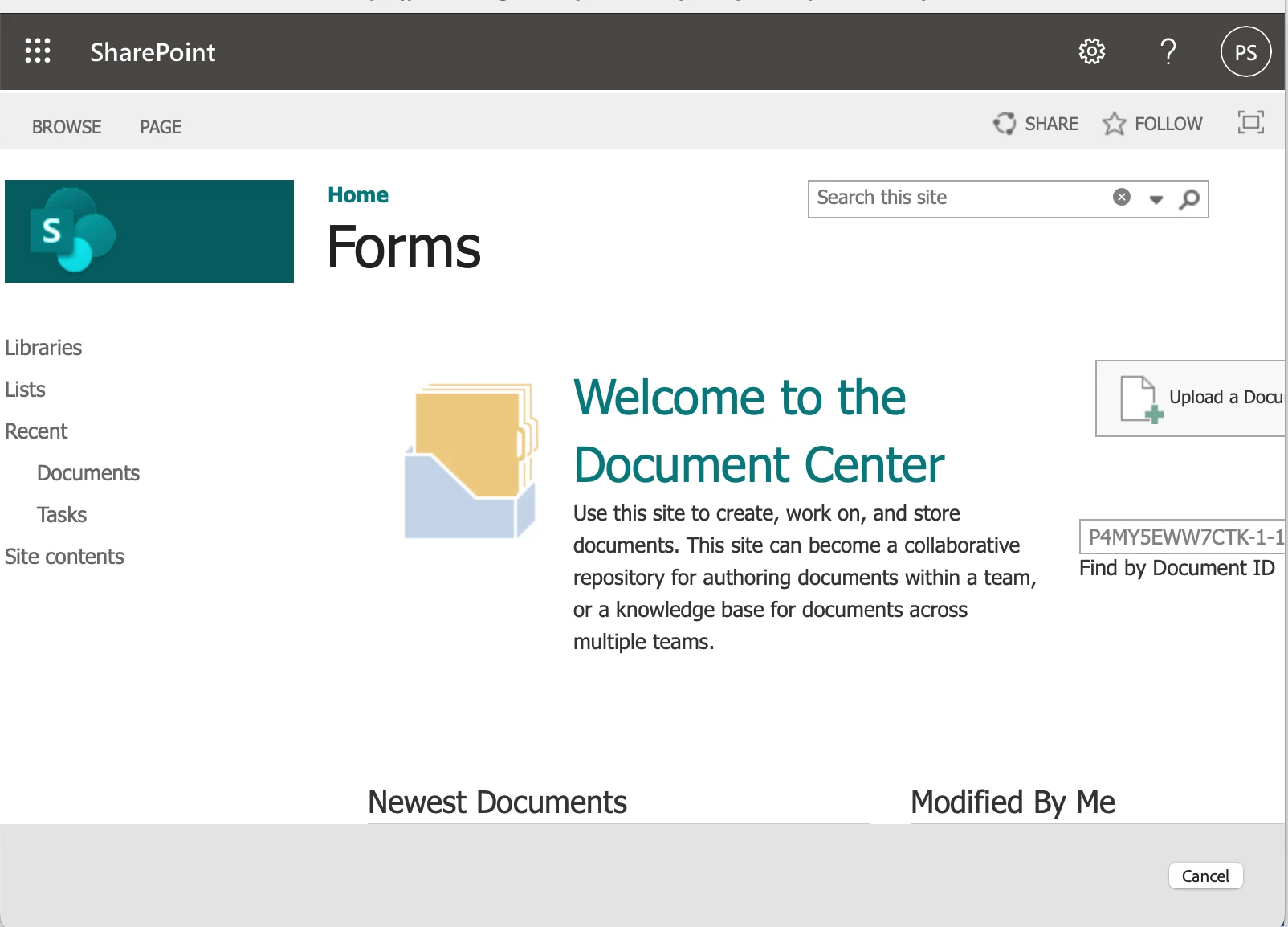Open Documents under Recent
The image size is (1288, 927).
click(x=88, y=473)
